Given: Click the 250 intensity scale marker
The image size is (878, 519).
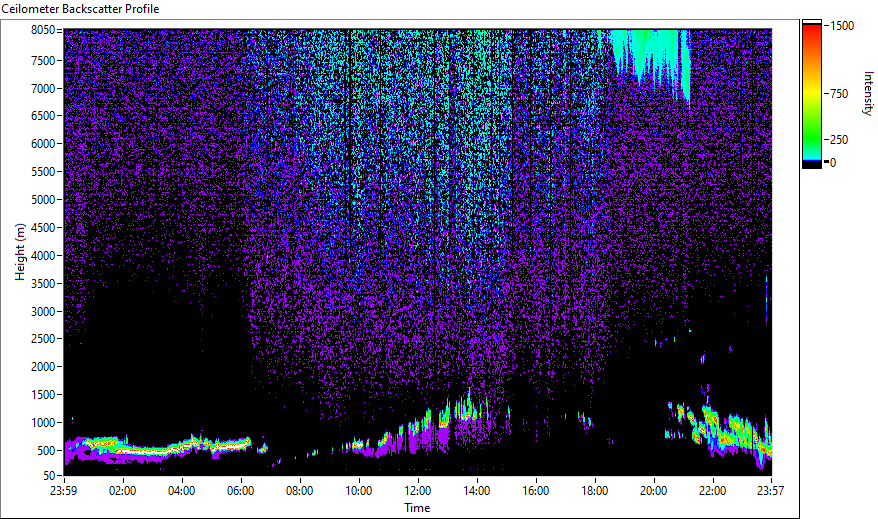Looking at the screenshot, I should 839,140.
